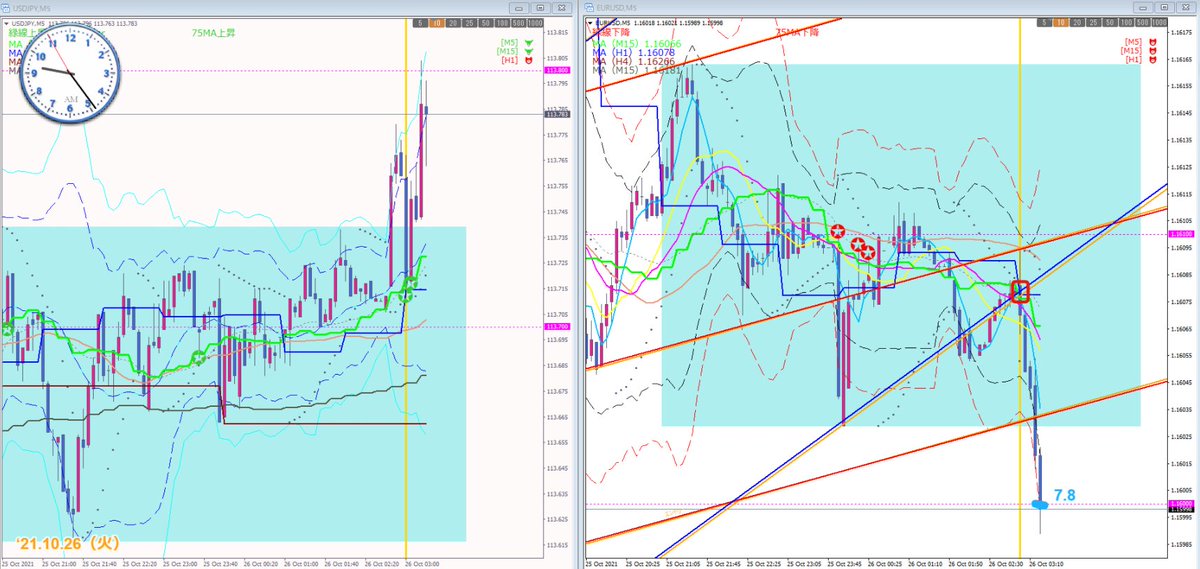Select the 20 button in EURUSD chart
This screenshot has height=569, width=1200.
(1077, 22)
